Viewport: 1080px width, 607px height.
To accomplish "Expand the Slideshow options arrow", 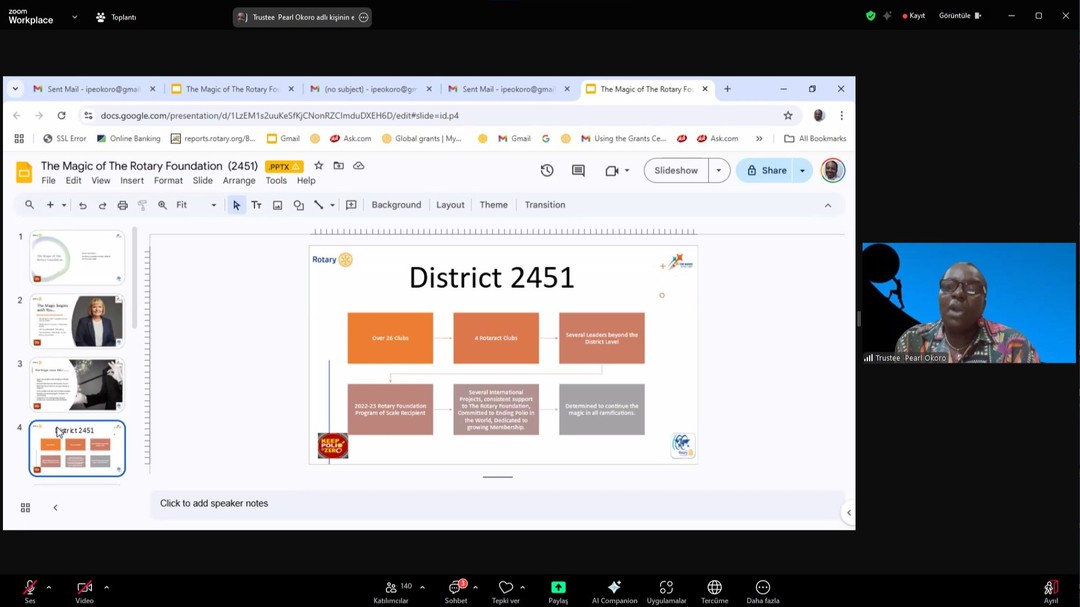I will coord(718,171).
